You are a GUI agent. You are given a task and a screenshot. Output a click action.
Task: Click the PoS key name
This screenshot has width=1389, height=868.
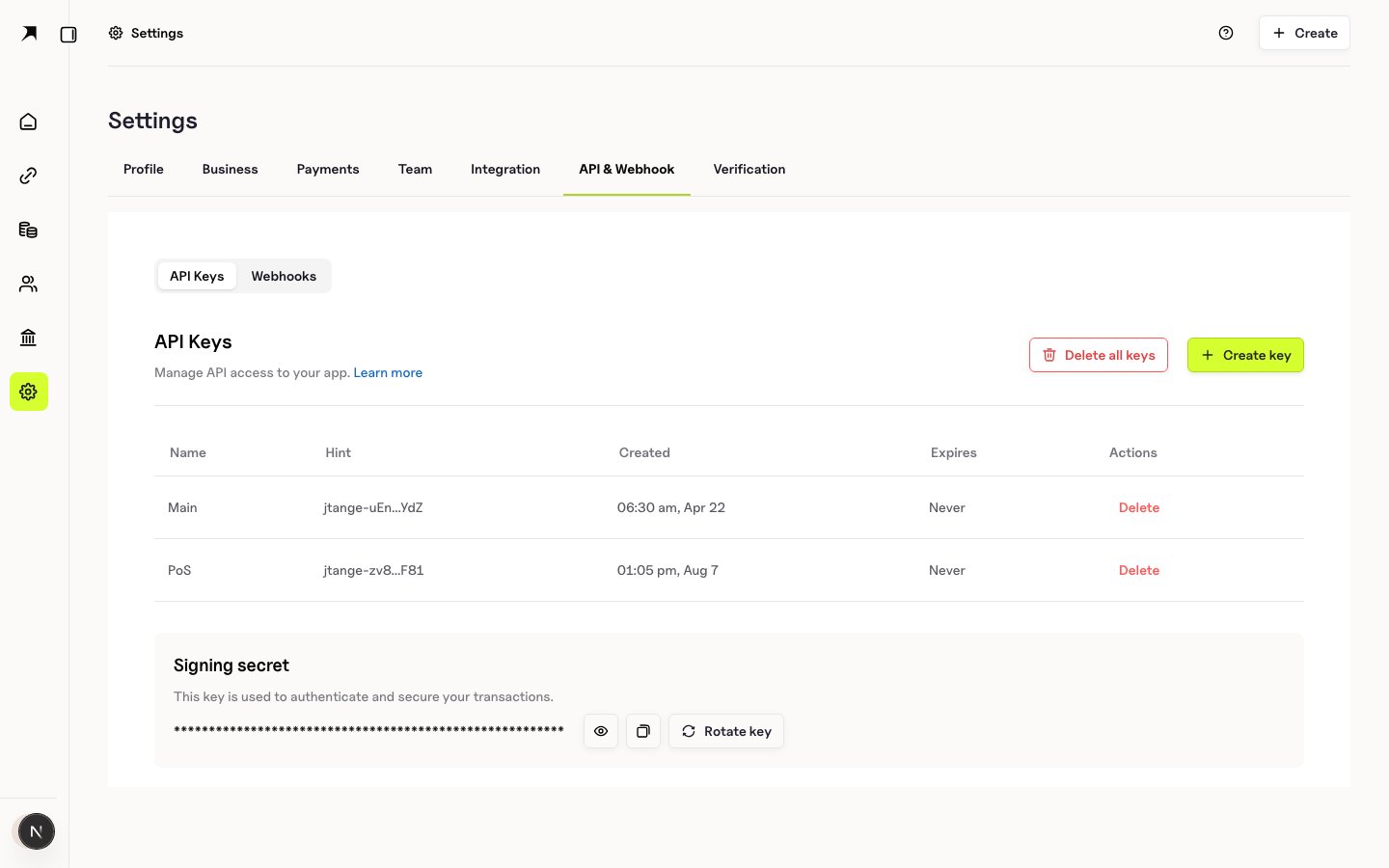pyautogui.click(x=179, y=570)
